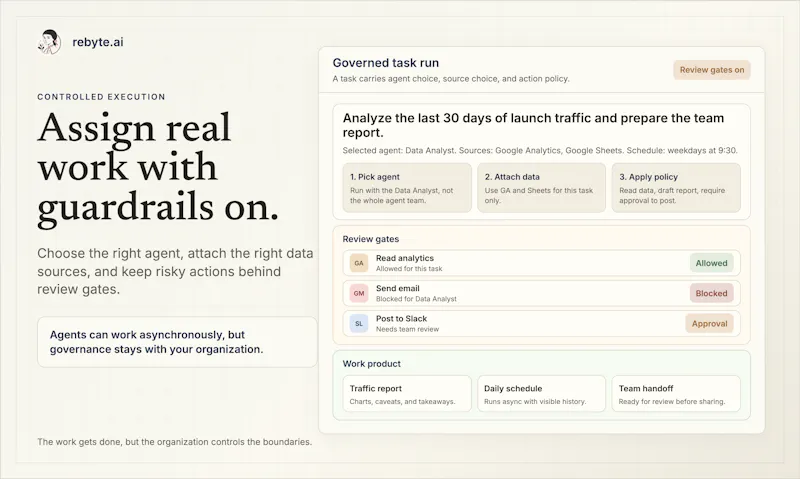Click 'Needs team review' subtext
Image resolution: width=800 pixels, height=479 pixels.
point(407,329)
